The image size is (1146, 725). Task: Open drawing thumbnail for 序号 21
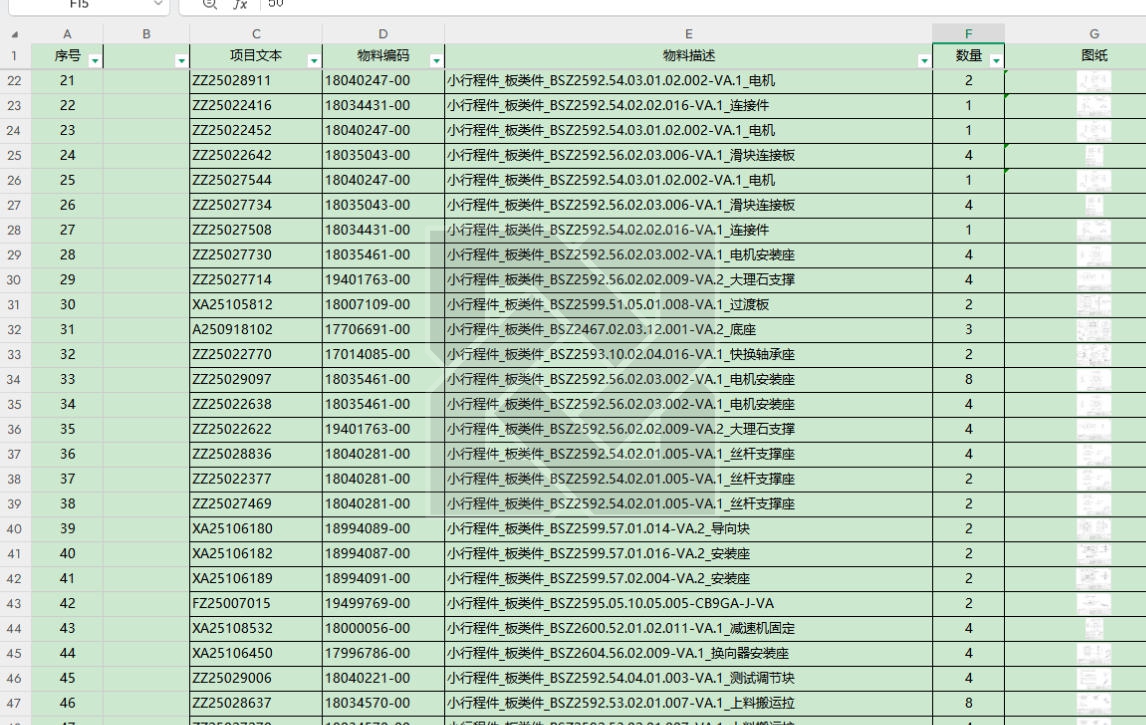pyautogui.click(x=1094, y=80)
